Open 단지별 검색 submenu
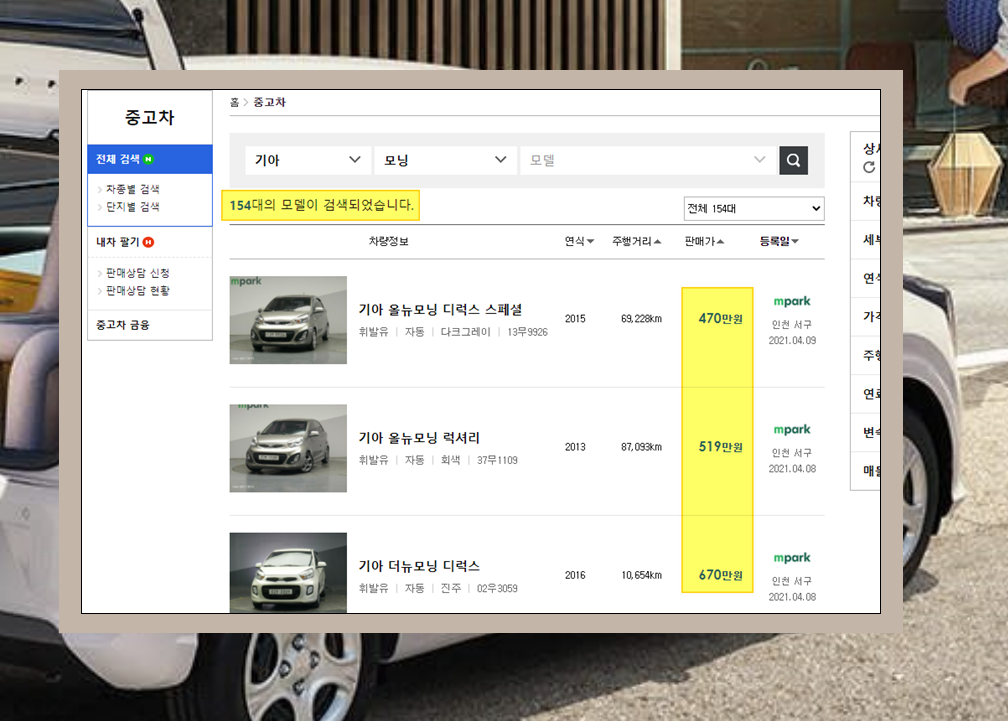The image size is (1008, 721). point(132,206)
